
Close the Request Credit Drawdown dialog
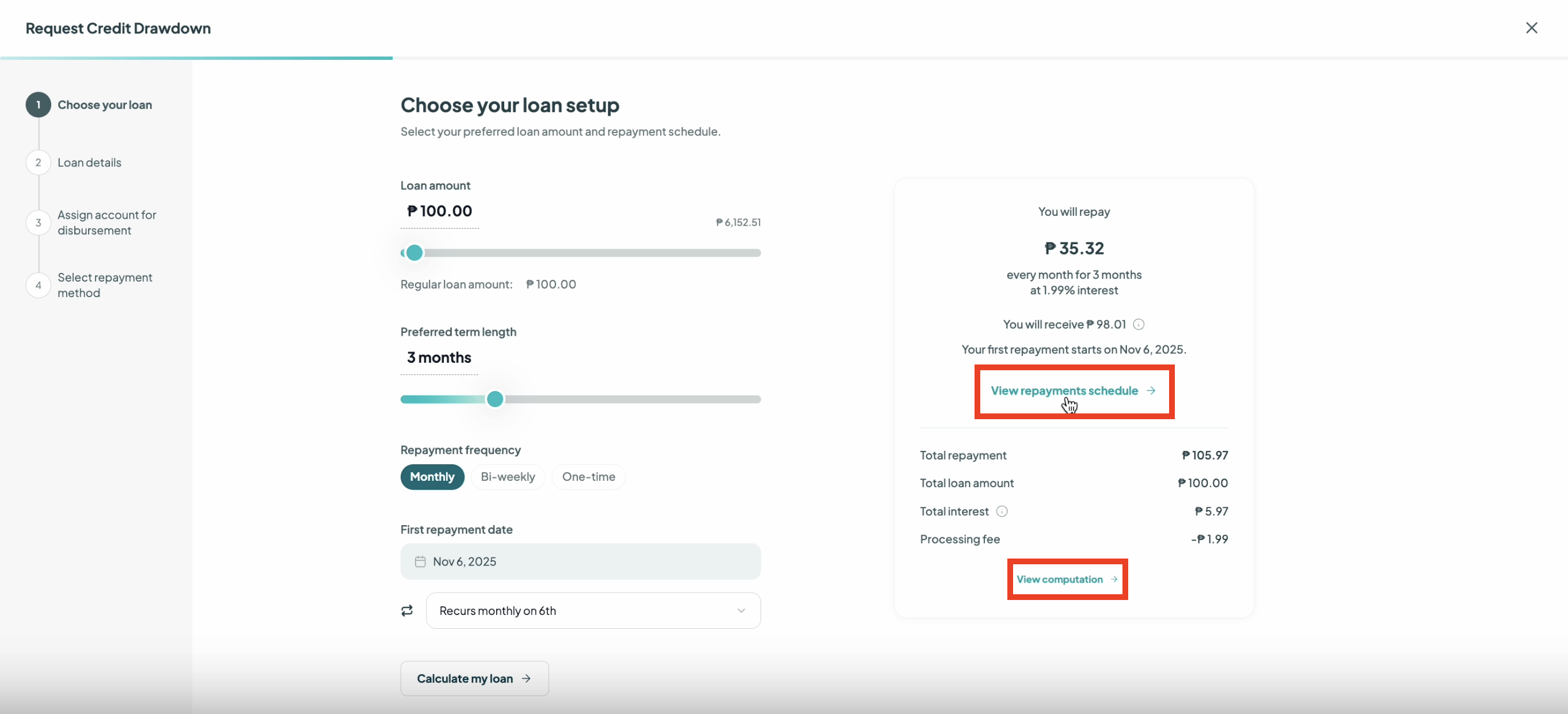pos(1532,28)
